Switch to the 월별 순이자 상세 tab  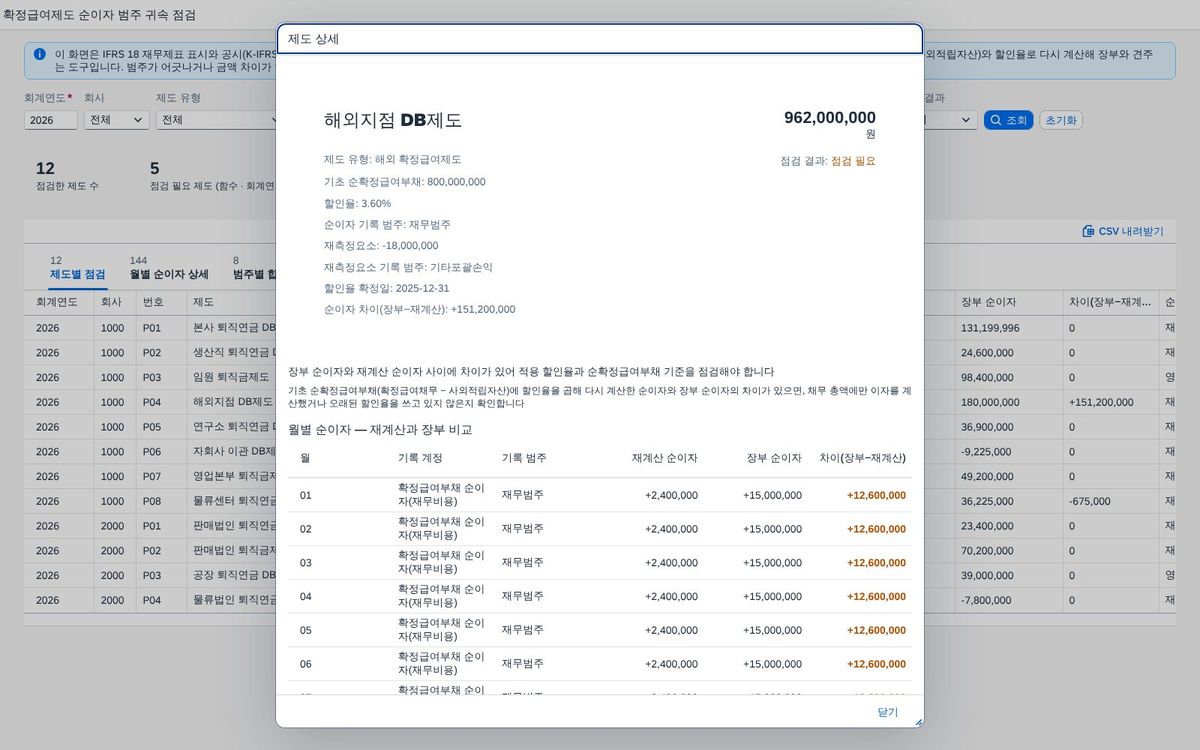click(x=169, y=267)
